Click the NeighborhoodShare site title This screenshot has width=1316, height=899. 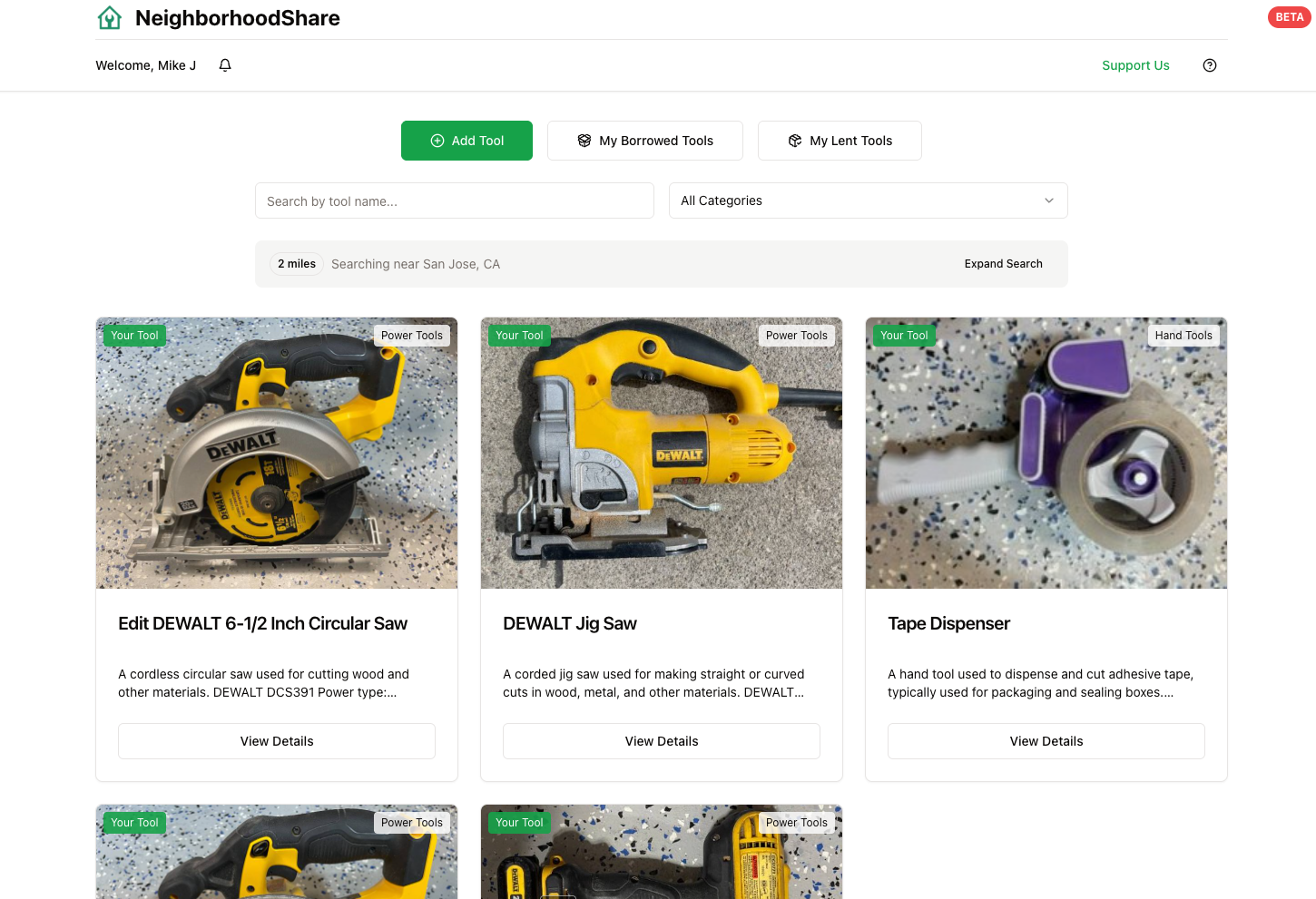point(238,18)
